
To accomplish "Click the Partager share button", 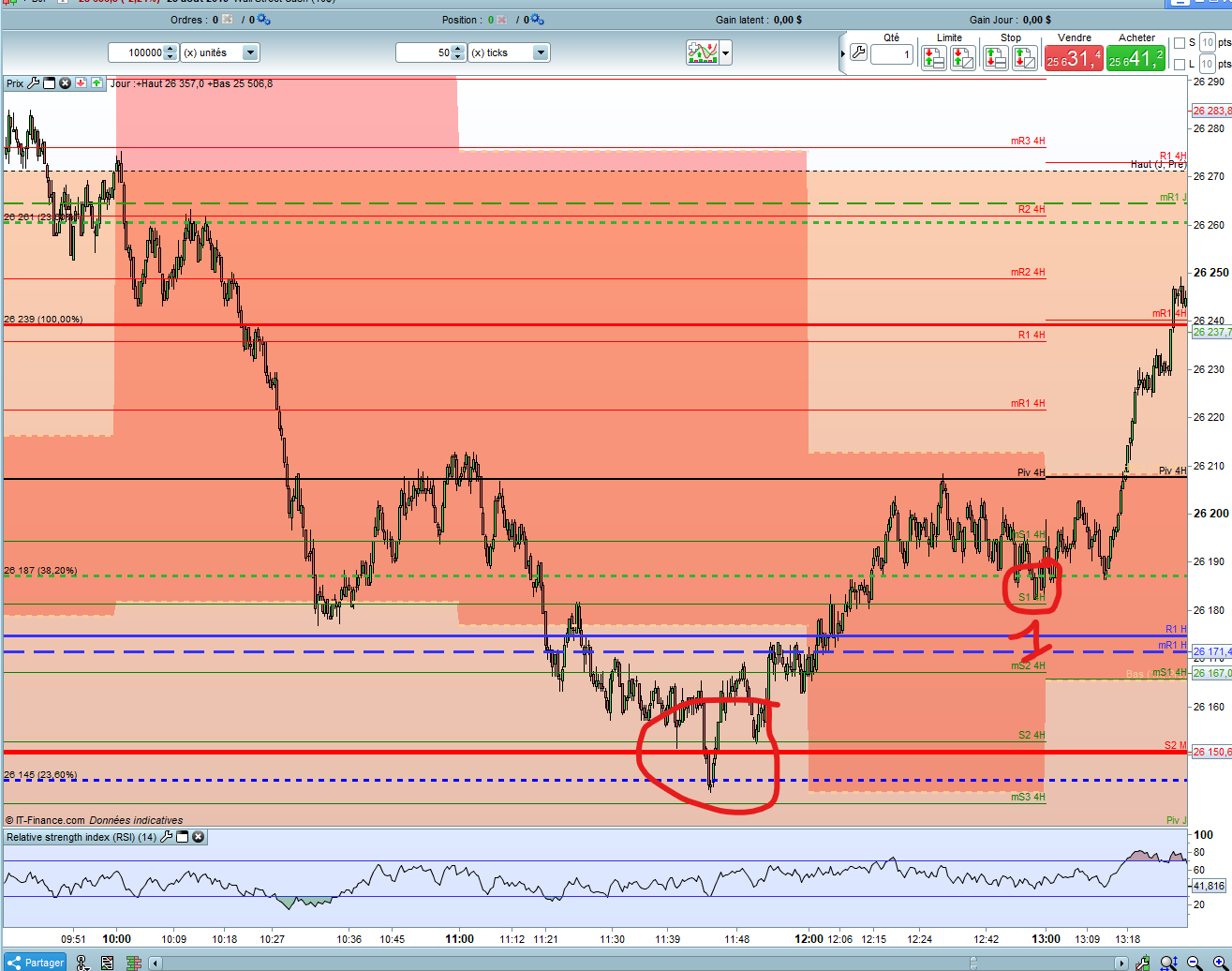I will point(36,963).
